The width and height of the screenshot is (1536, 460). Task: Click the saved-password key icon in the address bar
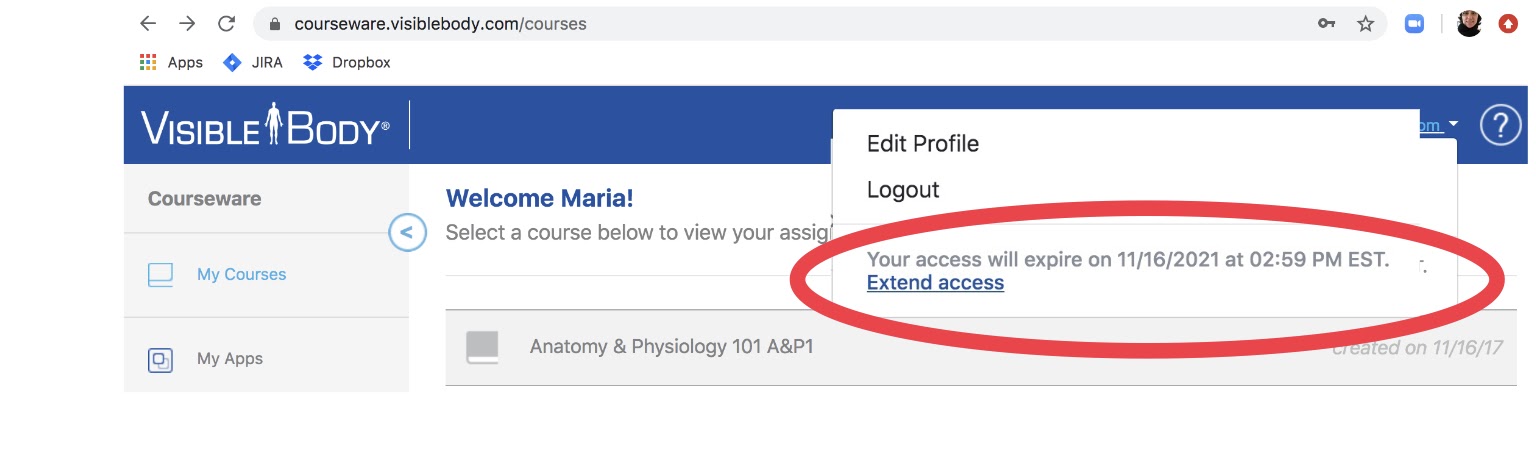1326,23
